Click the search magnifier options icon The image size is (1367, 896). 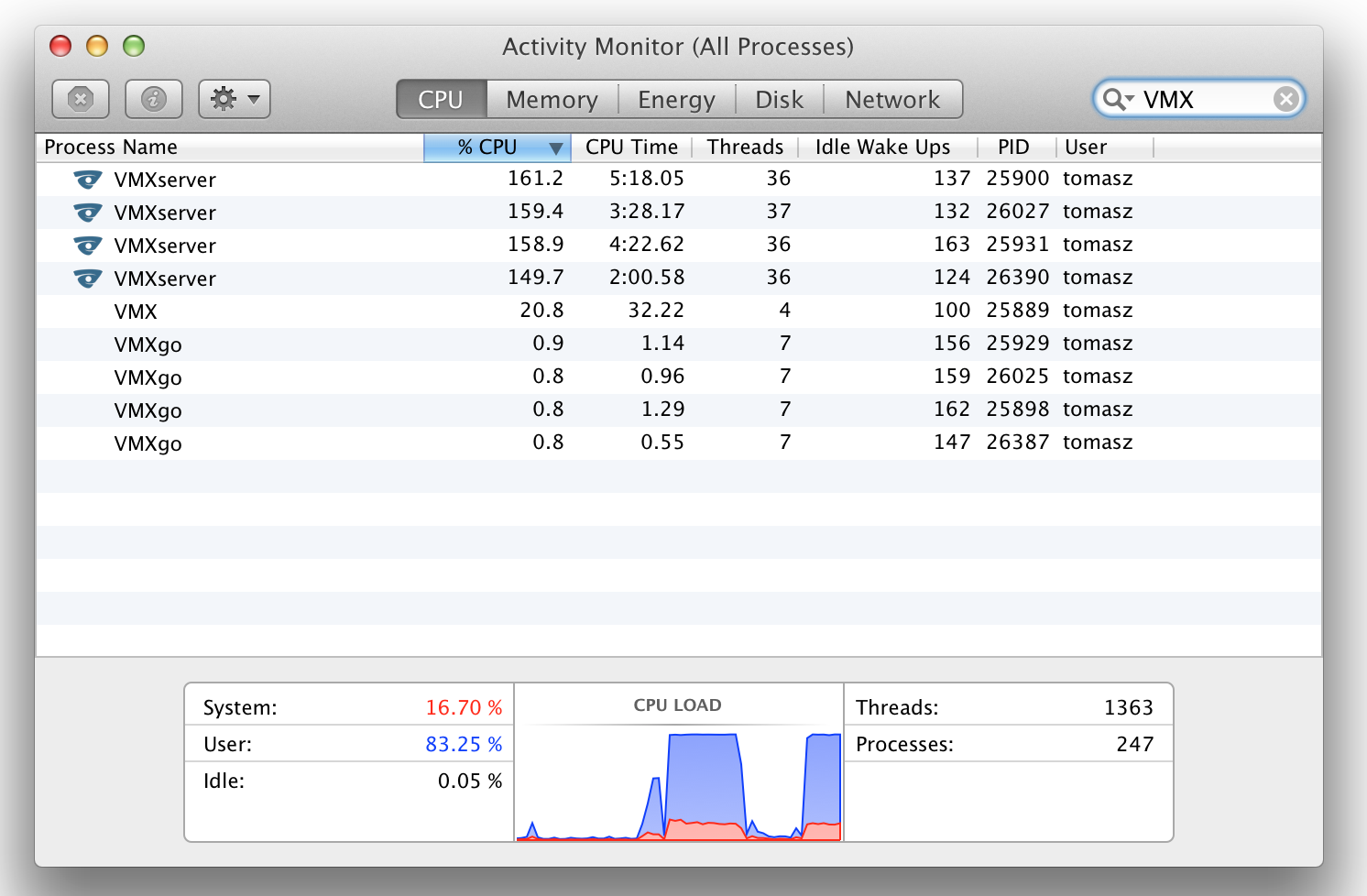point(1118,99)
